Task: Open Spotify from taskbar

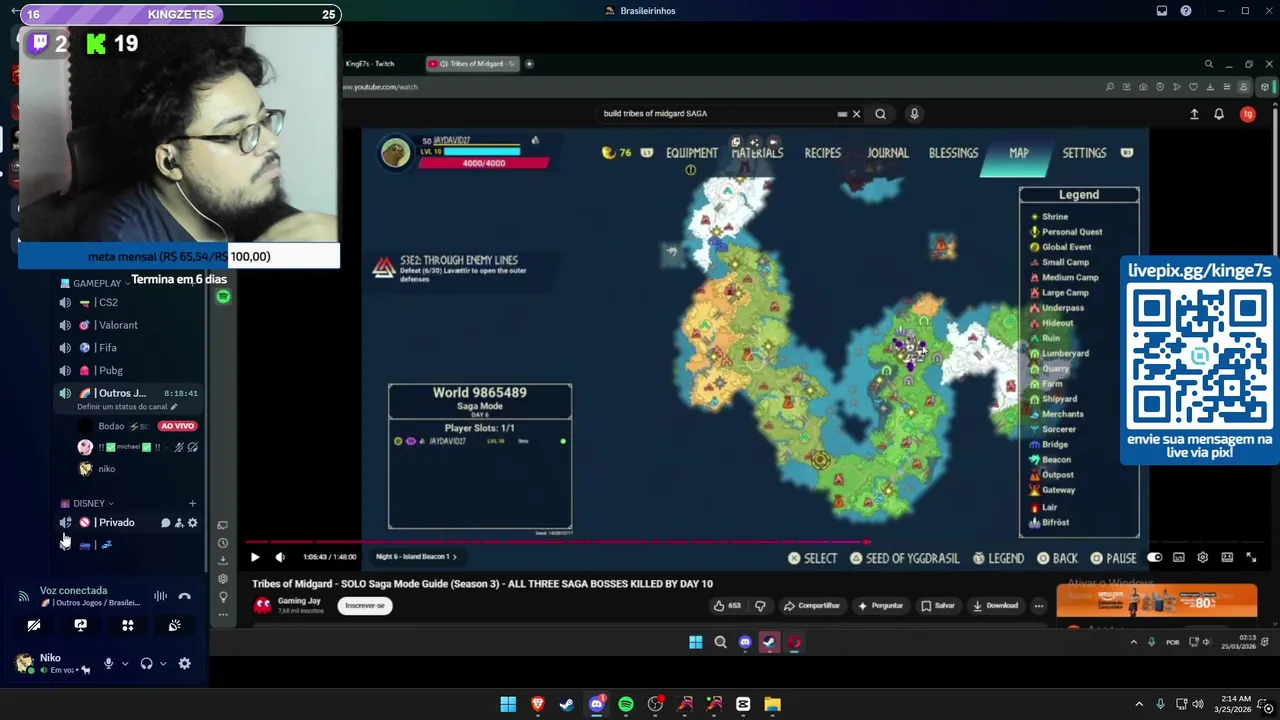Action: [x=625, y=704]
